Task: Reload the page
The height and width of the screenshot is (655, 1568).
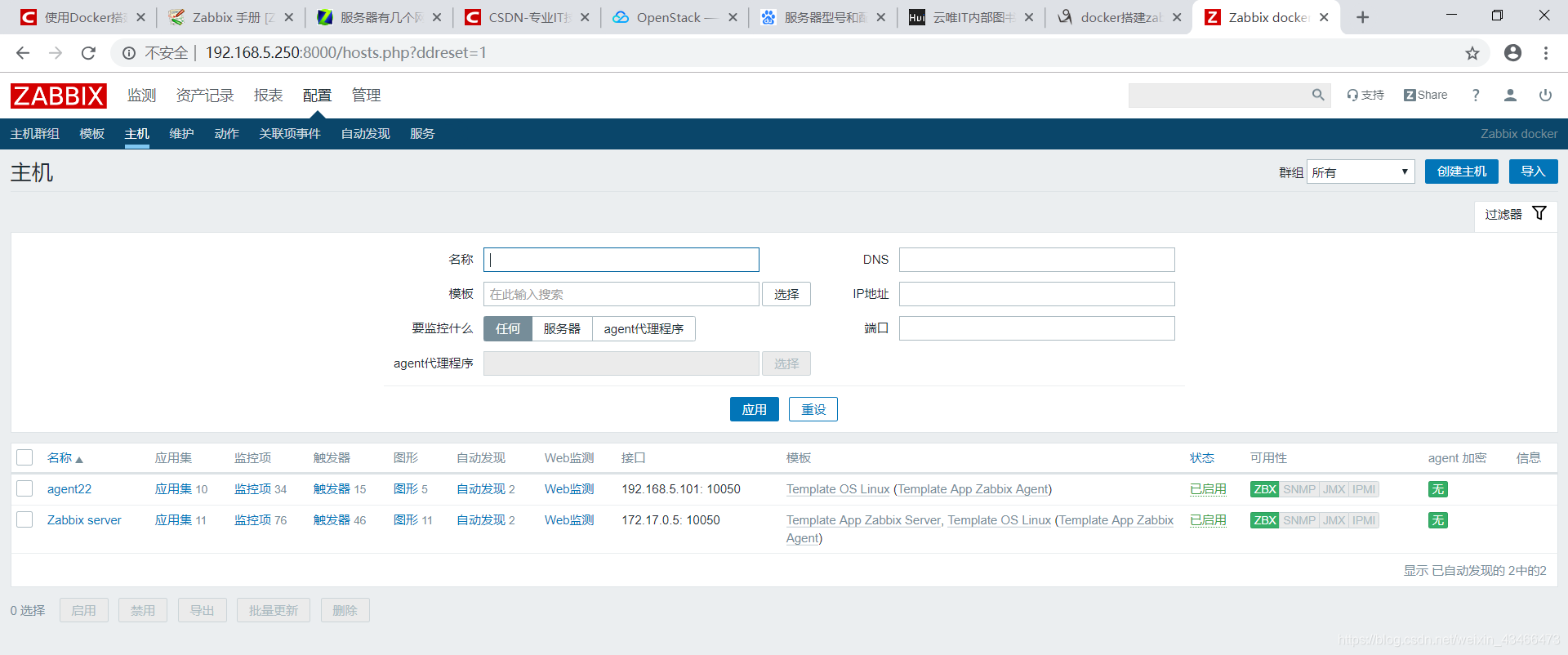Action: point(88,53)
